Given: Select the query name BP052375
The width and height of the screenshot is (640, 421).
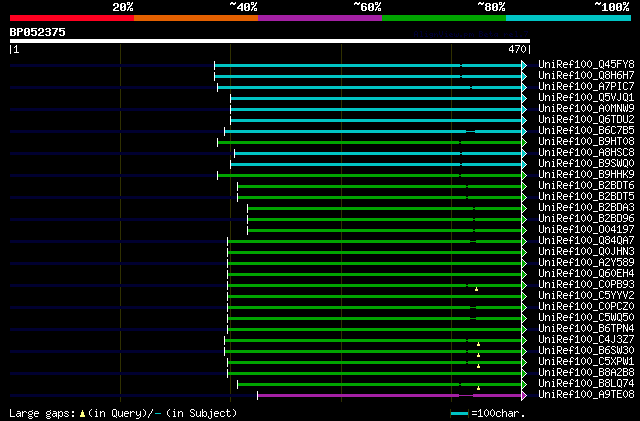Looking at the screenshot, I should (x=38, y=32).
